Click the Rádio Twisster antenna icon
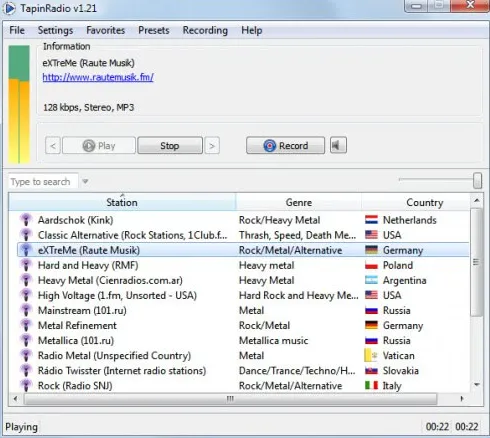Image resolution: width=490 pixels, height=438 pixels. [26, 371]
